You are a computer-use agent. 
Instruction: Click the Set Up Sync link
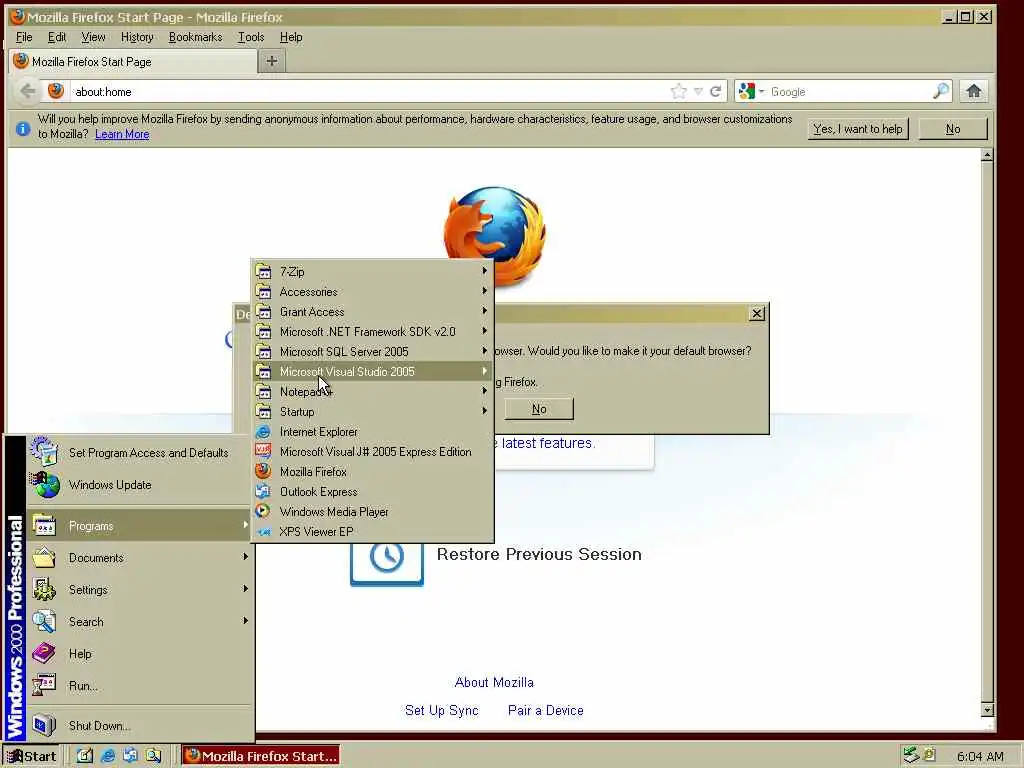pyautogui.click(x=441, y=711)
